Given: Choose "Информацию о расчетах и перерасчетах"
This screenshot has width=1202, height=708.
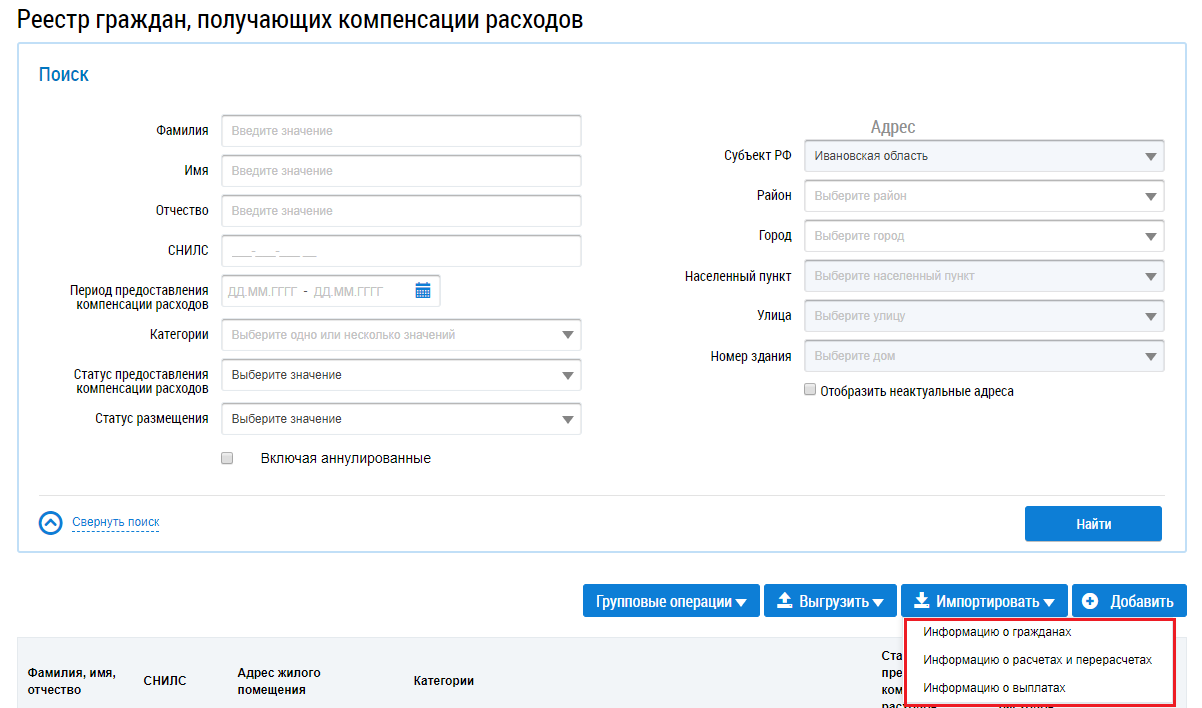Looking at the screenshot, I should coord(1037,660).
